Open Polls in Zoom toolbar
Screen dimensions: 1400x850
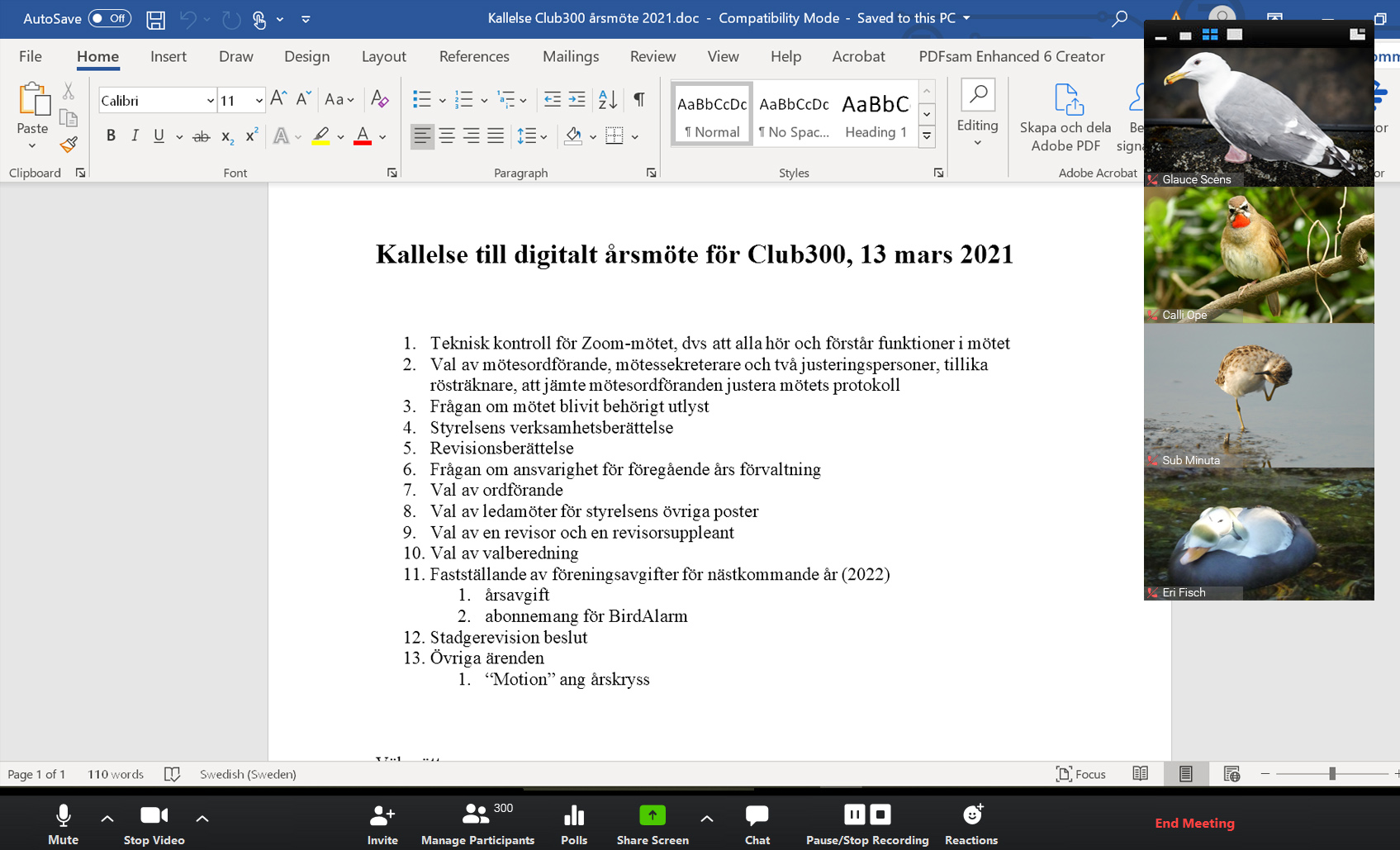574,824
